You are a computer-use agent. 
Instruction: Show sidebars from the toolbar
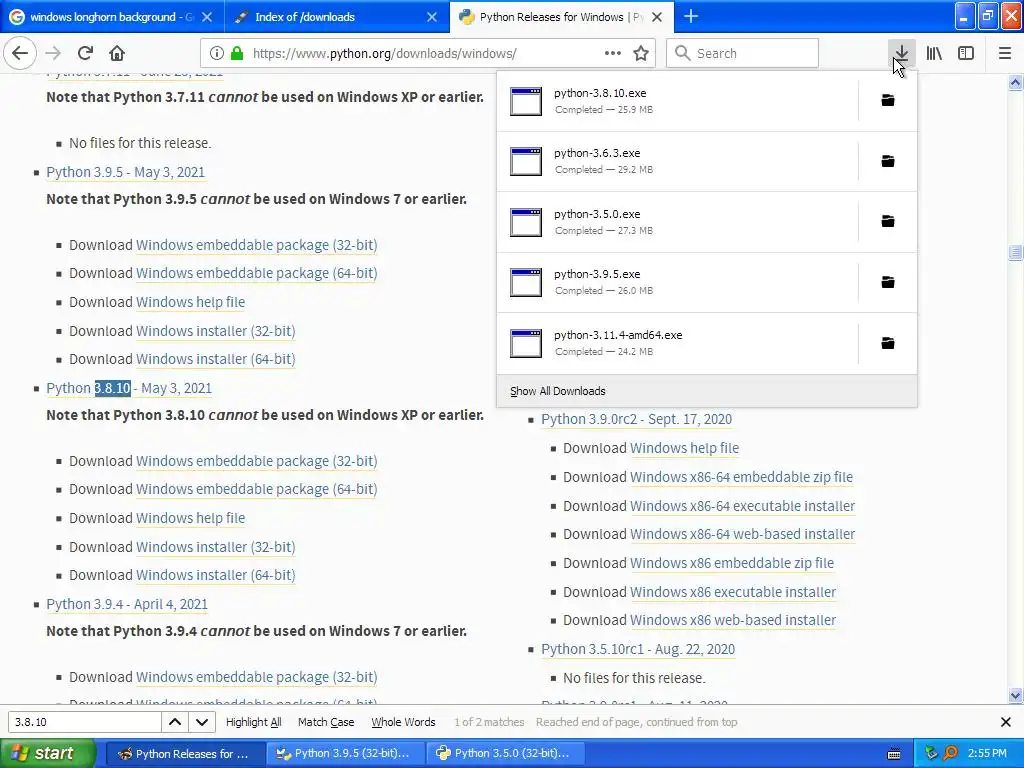click(966, 53)
